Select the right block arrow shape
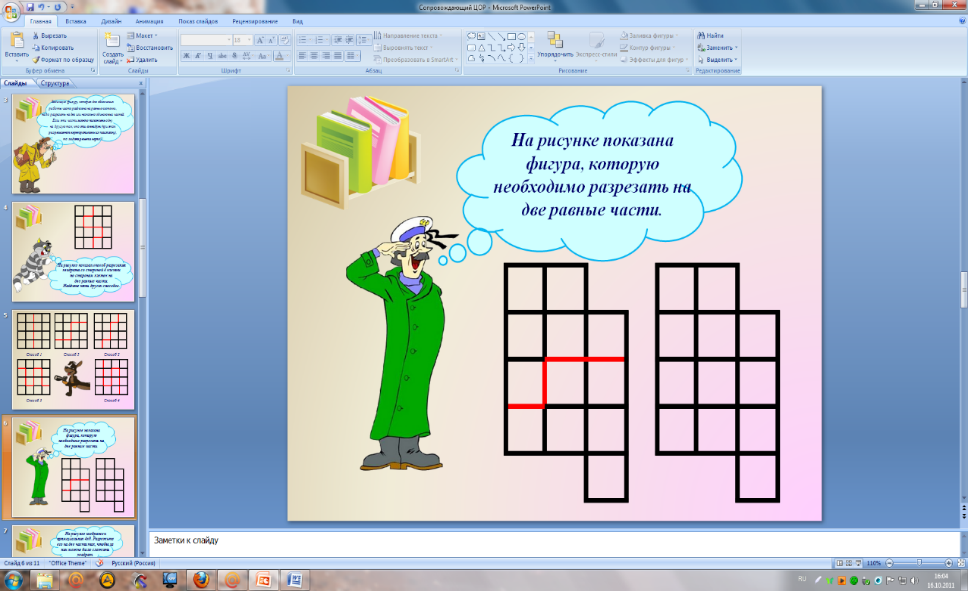Image resolution: width=968 pixels, height=591 pixels. (511, 48)
